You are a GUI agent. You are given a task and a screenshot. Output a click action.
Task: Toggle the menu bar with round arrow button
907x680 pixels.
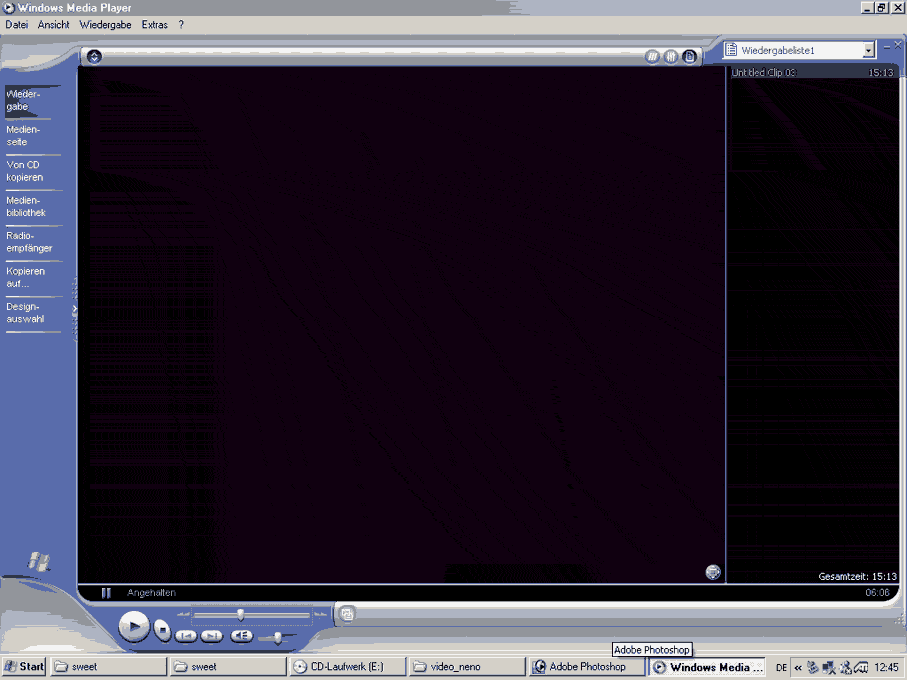click(x=94, y=56)
